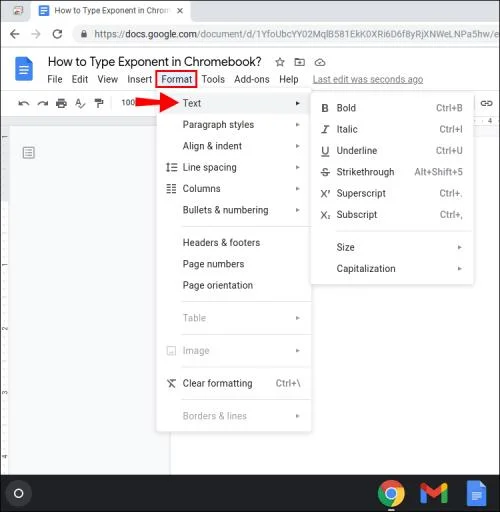Choose Clear formatting

click(x=234, y=383)
